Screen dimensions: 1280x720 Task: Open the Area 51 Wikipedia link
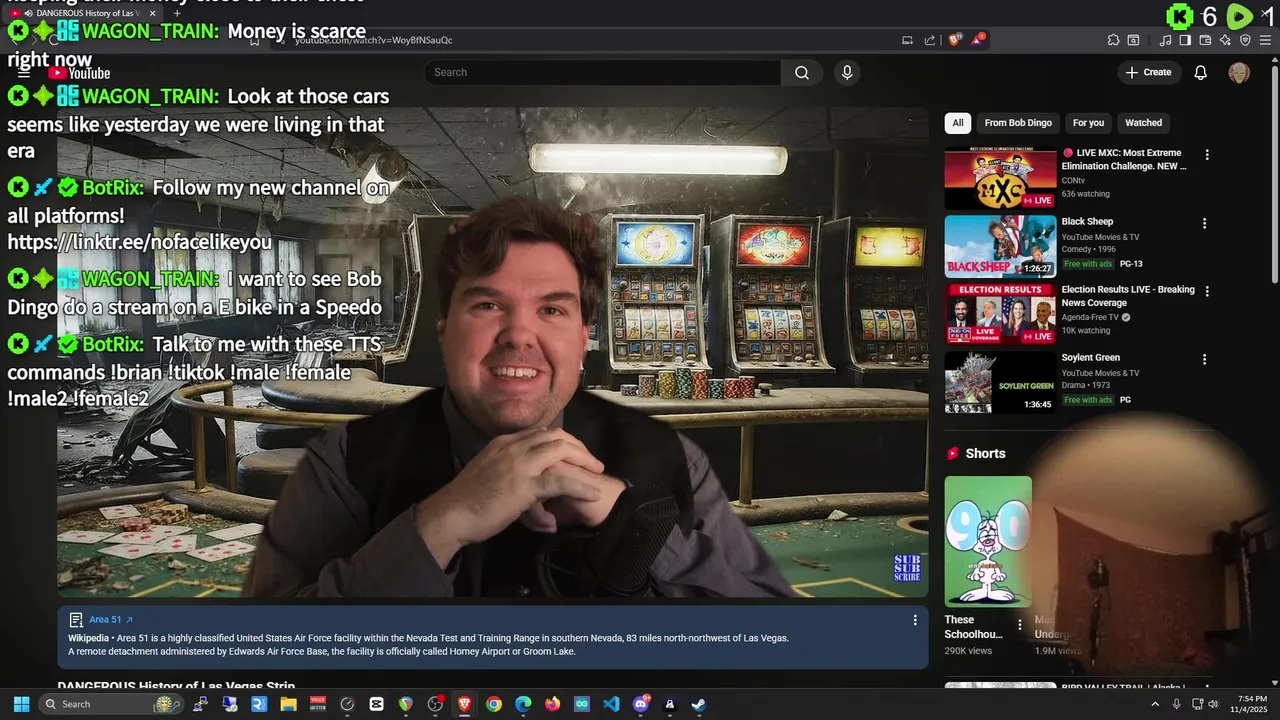click(x=111, y=620)
